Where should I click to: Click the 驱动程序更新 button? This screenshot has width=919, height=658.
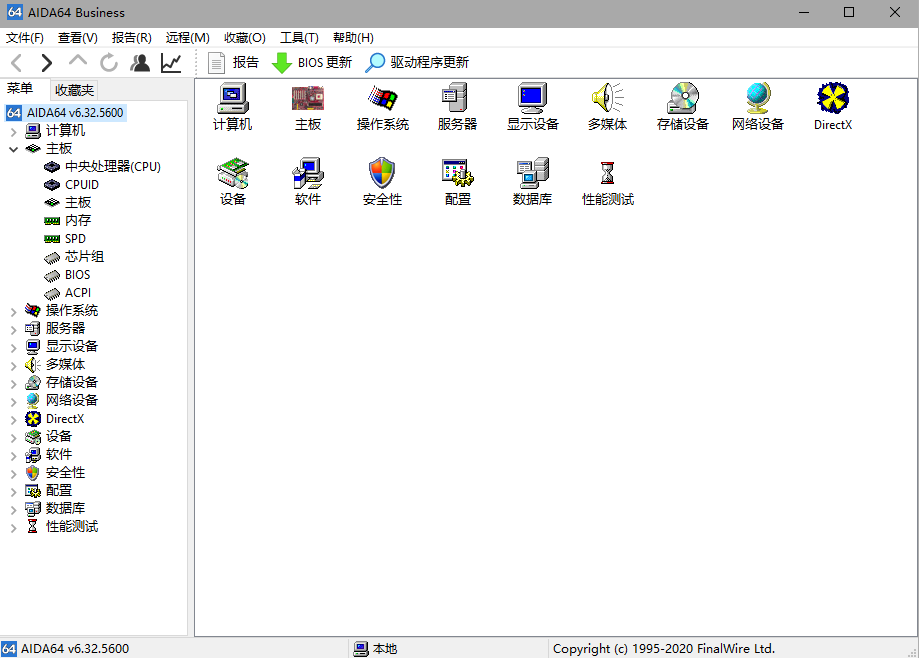(418, 63)
